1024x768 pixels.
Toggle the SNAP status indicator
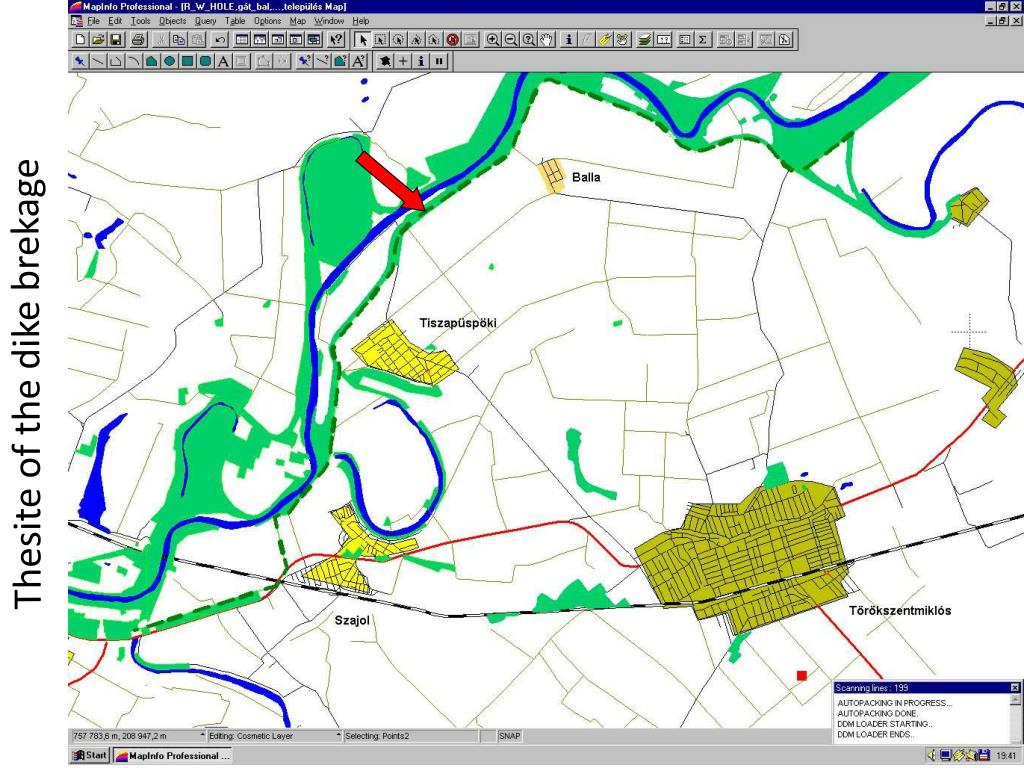(x=509, y=736)
